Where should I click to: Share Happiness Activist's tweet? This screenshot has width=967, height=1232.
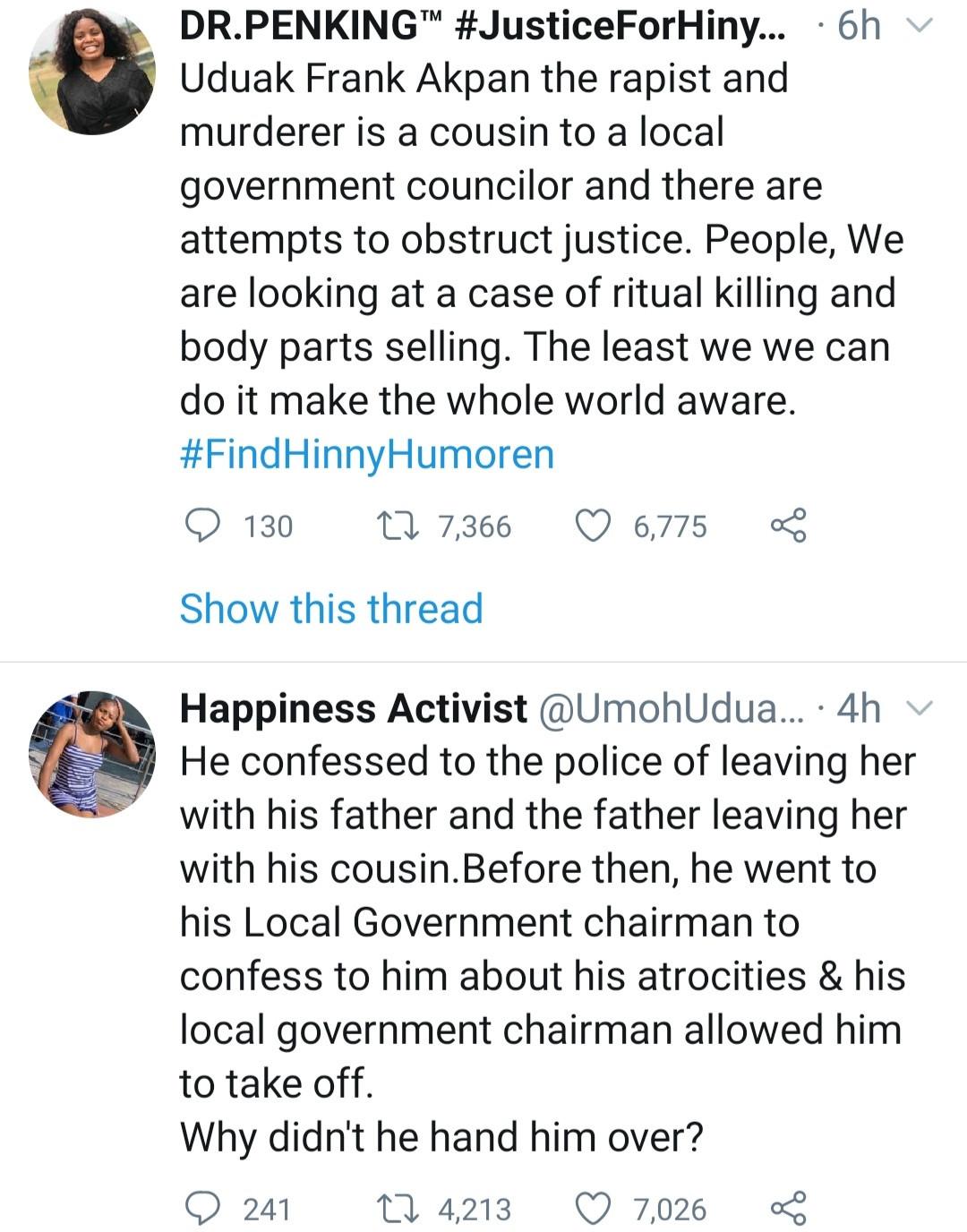[788, 1209]
